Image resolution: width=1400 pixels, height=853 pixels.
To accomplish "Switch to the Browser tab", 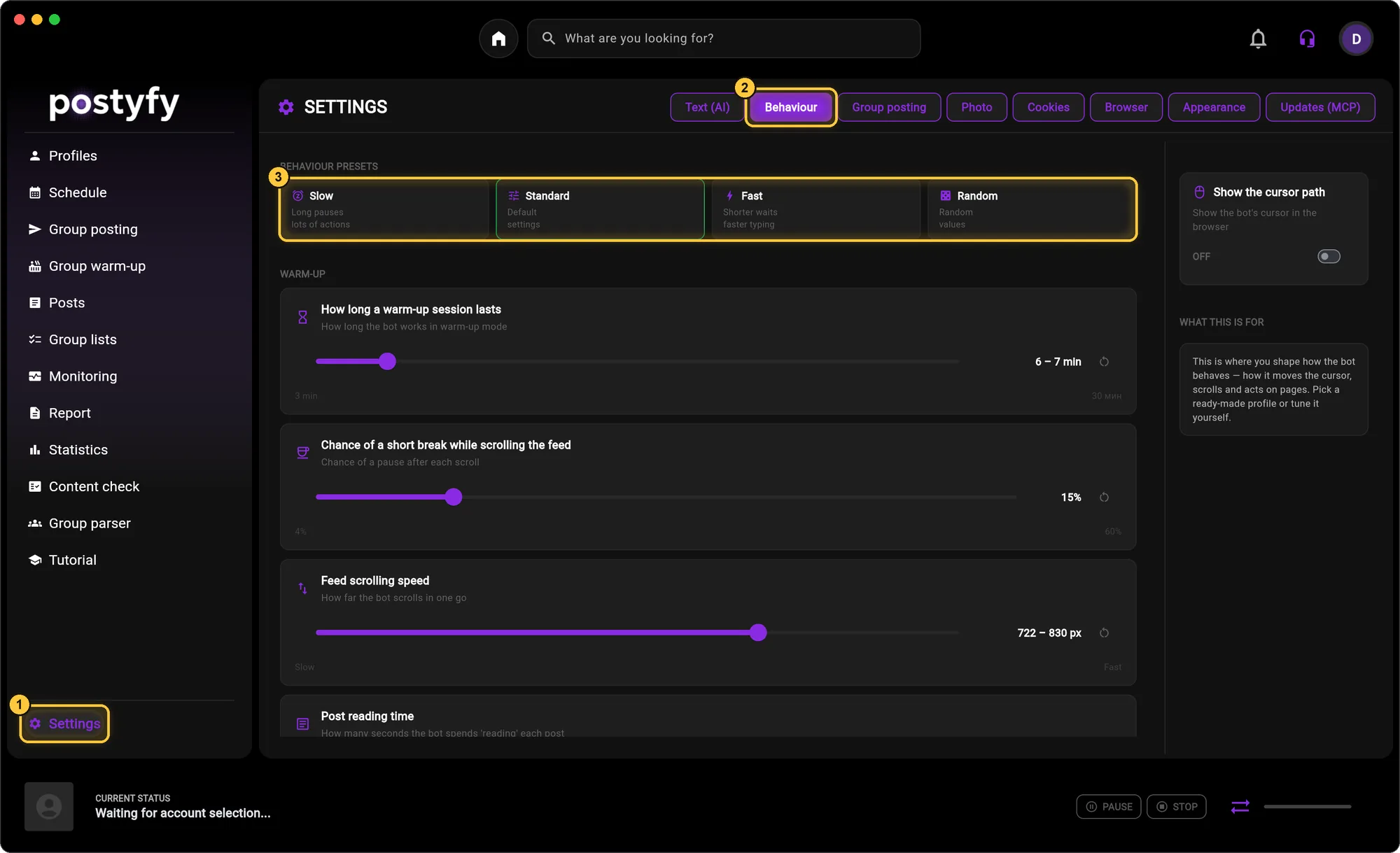I will coord(1126,107).
